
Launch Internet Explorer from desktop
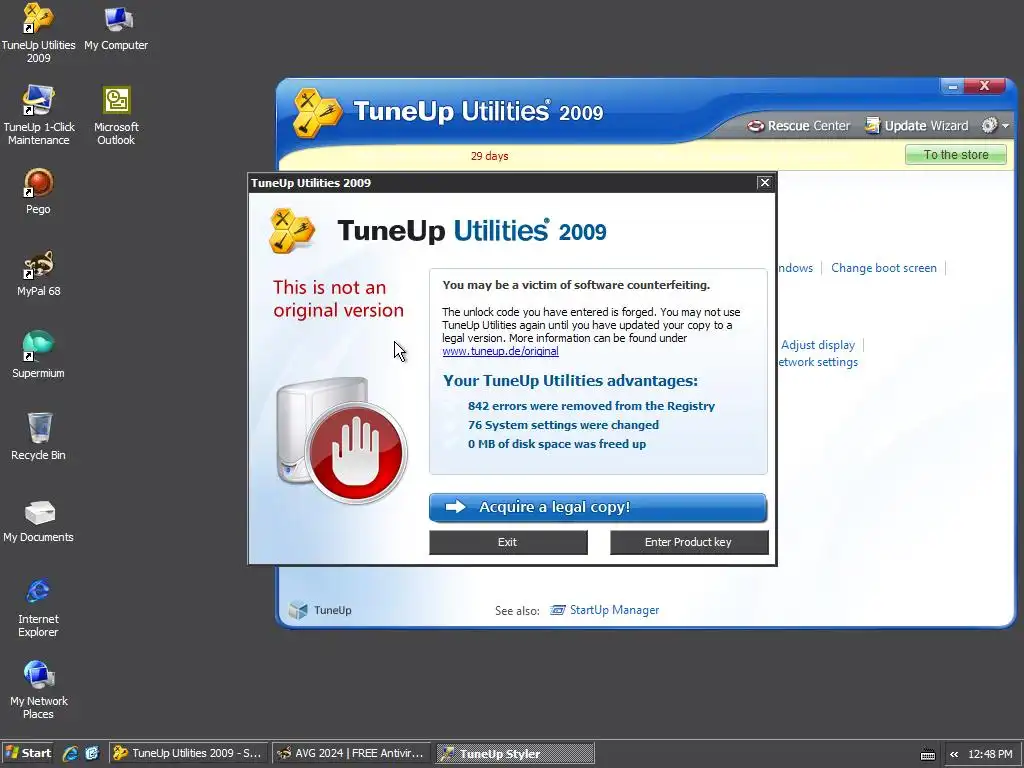[x=38, y=607]
